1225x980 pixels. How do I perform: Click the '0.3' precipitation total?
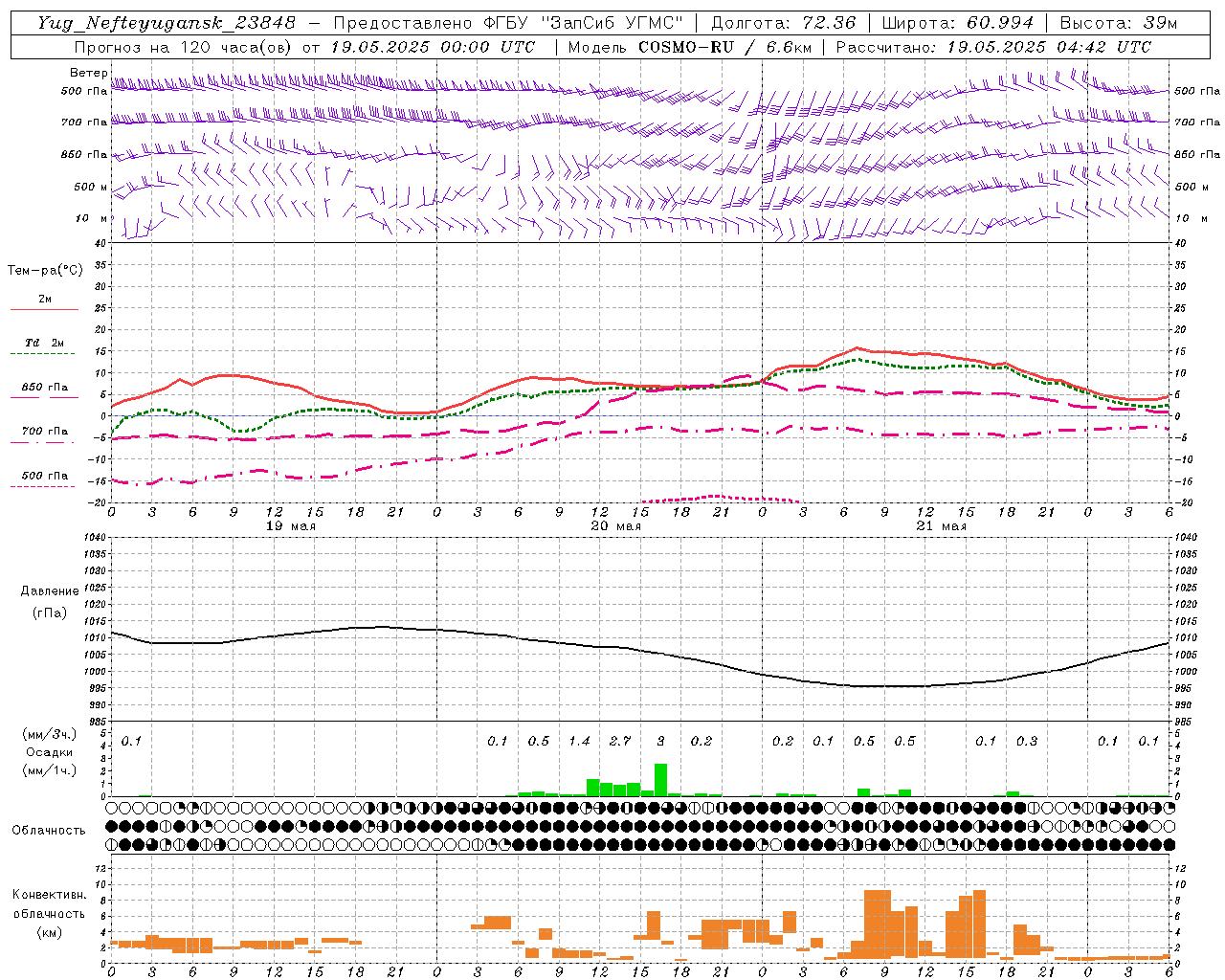(1027, 742)
